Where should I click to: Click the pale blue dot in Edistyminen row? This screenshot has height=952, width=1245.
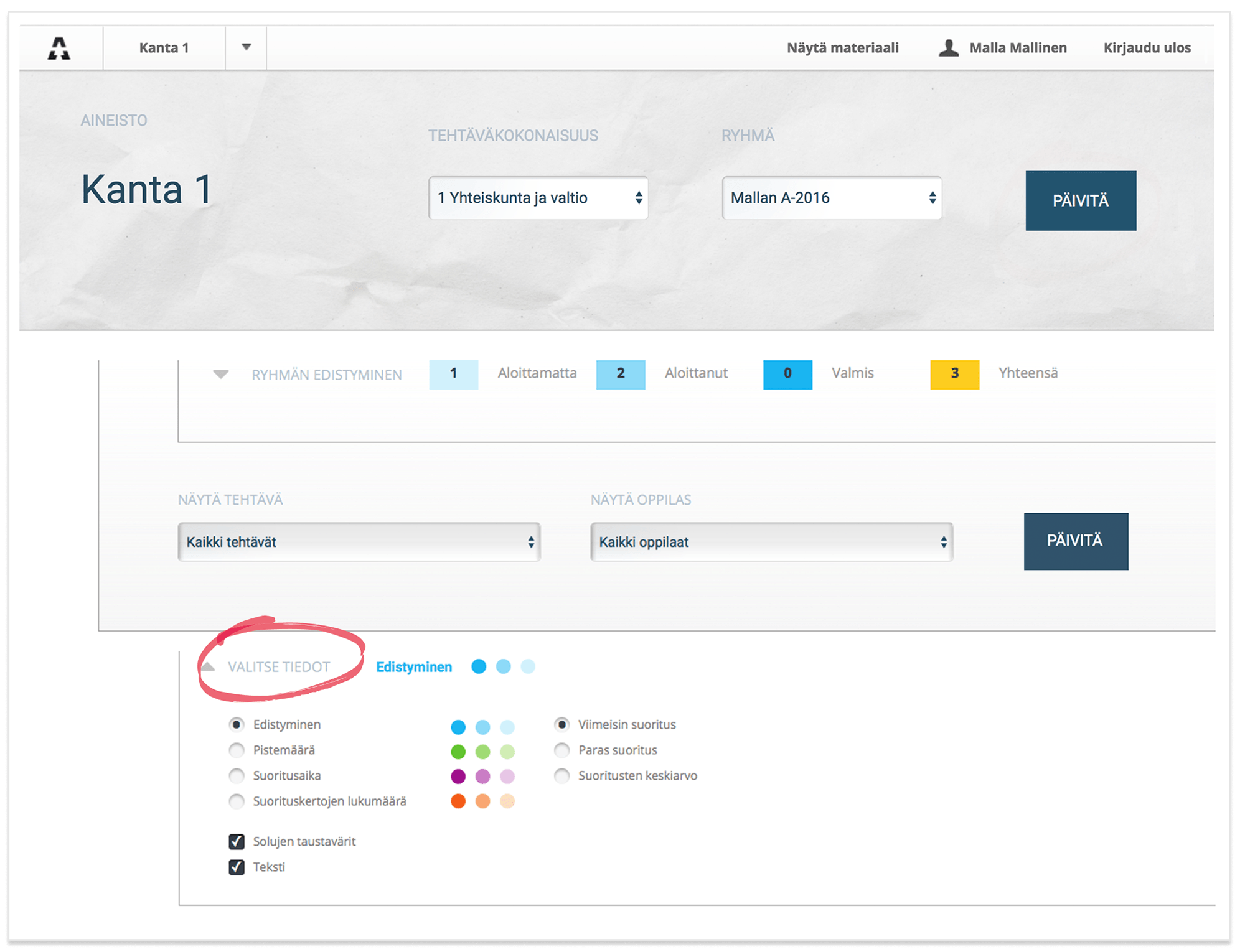(x=507, y=727)
